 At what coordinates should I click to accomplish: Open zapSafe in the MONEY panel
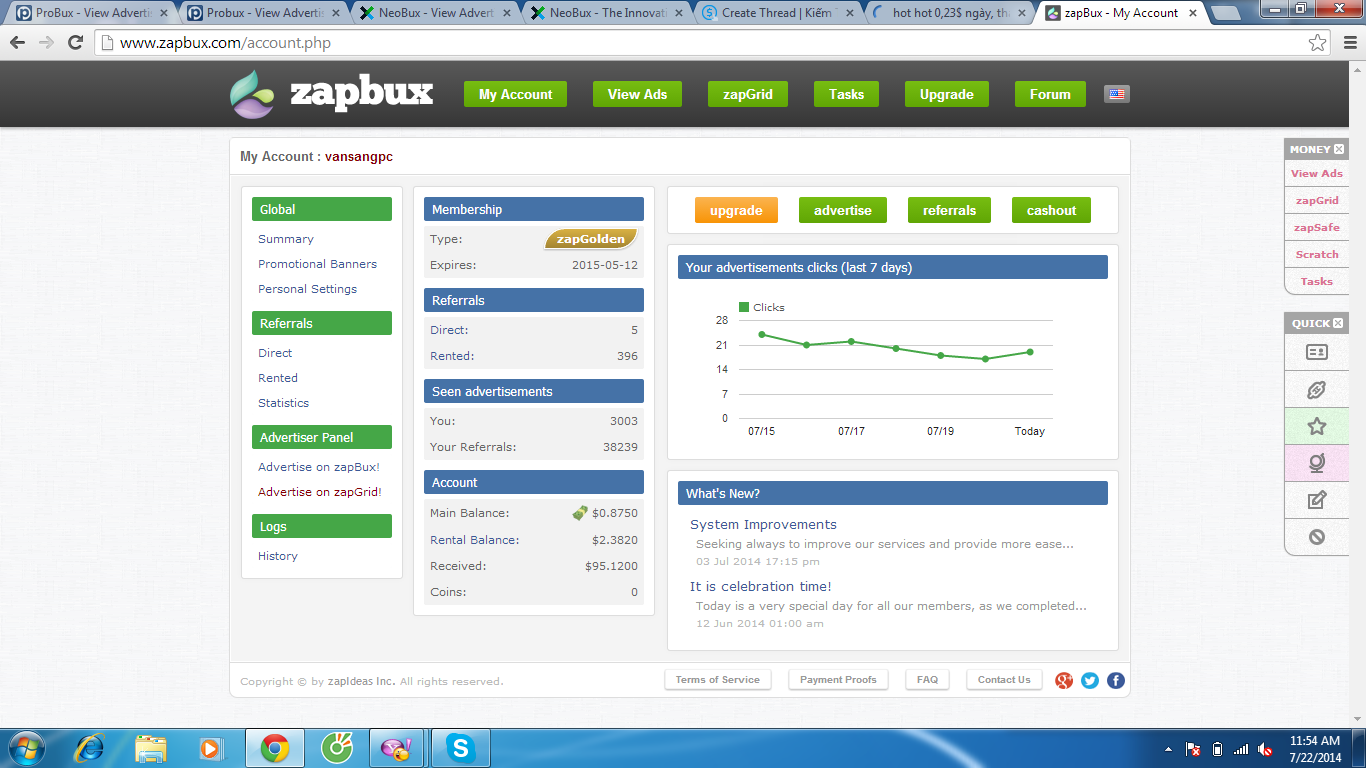point(1316,227)
